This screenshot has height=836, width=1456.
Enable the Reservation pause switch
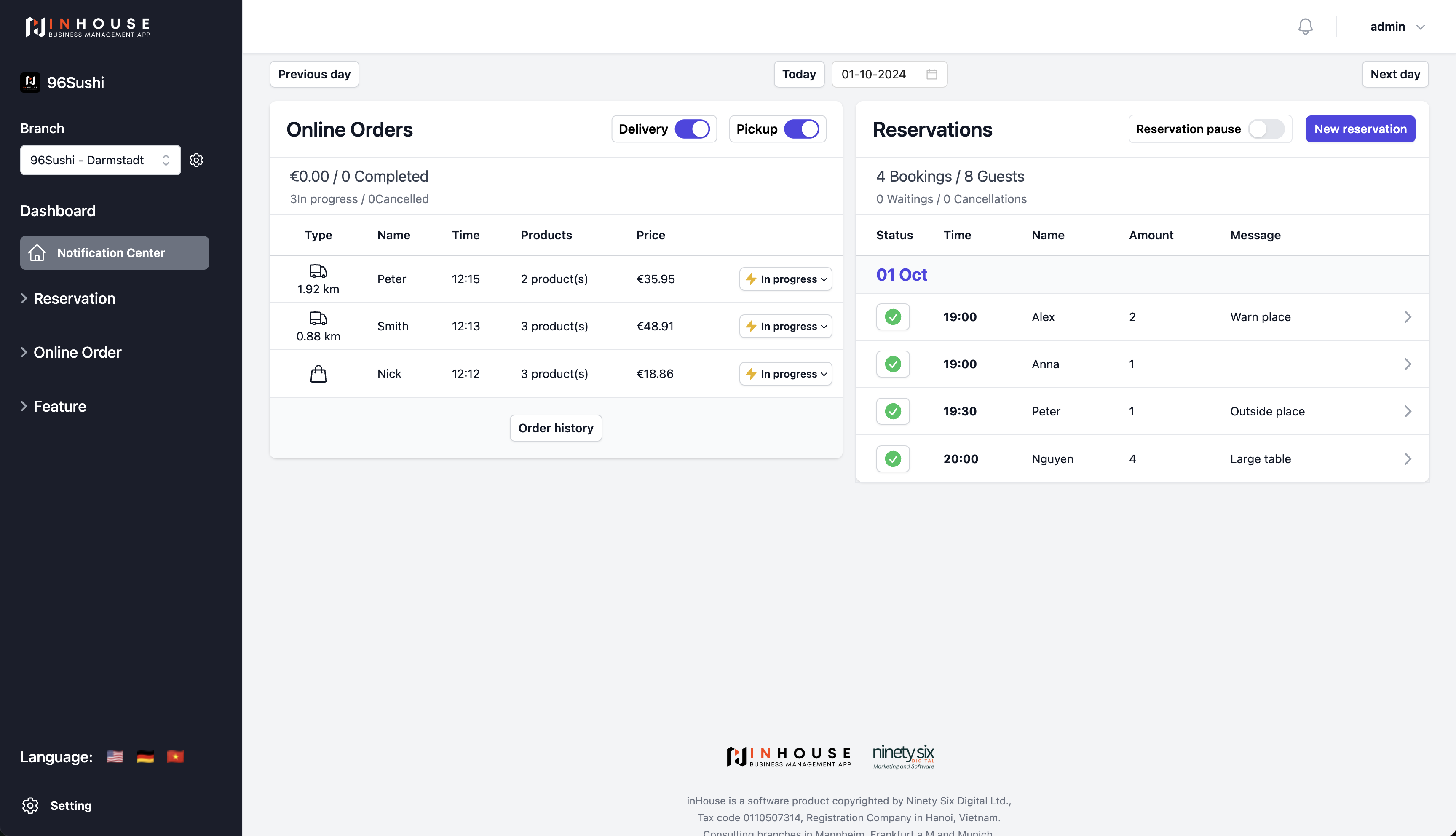[1266, 129]
